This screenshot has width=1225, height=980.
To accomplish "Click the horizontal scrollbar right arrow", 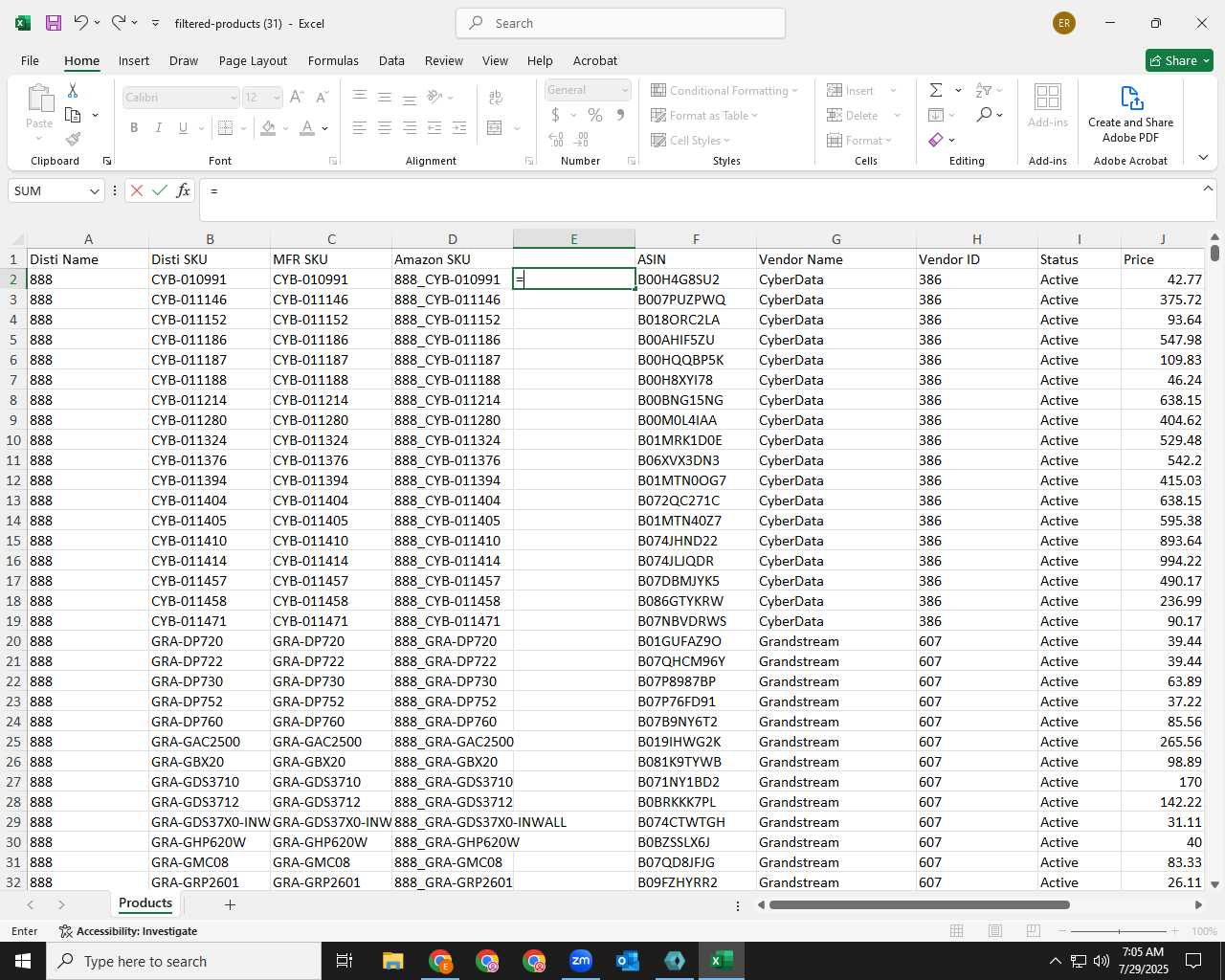I will tap(1198, 904).
